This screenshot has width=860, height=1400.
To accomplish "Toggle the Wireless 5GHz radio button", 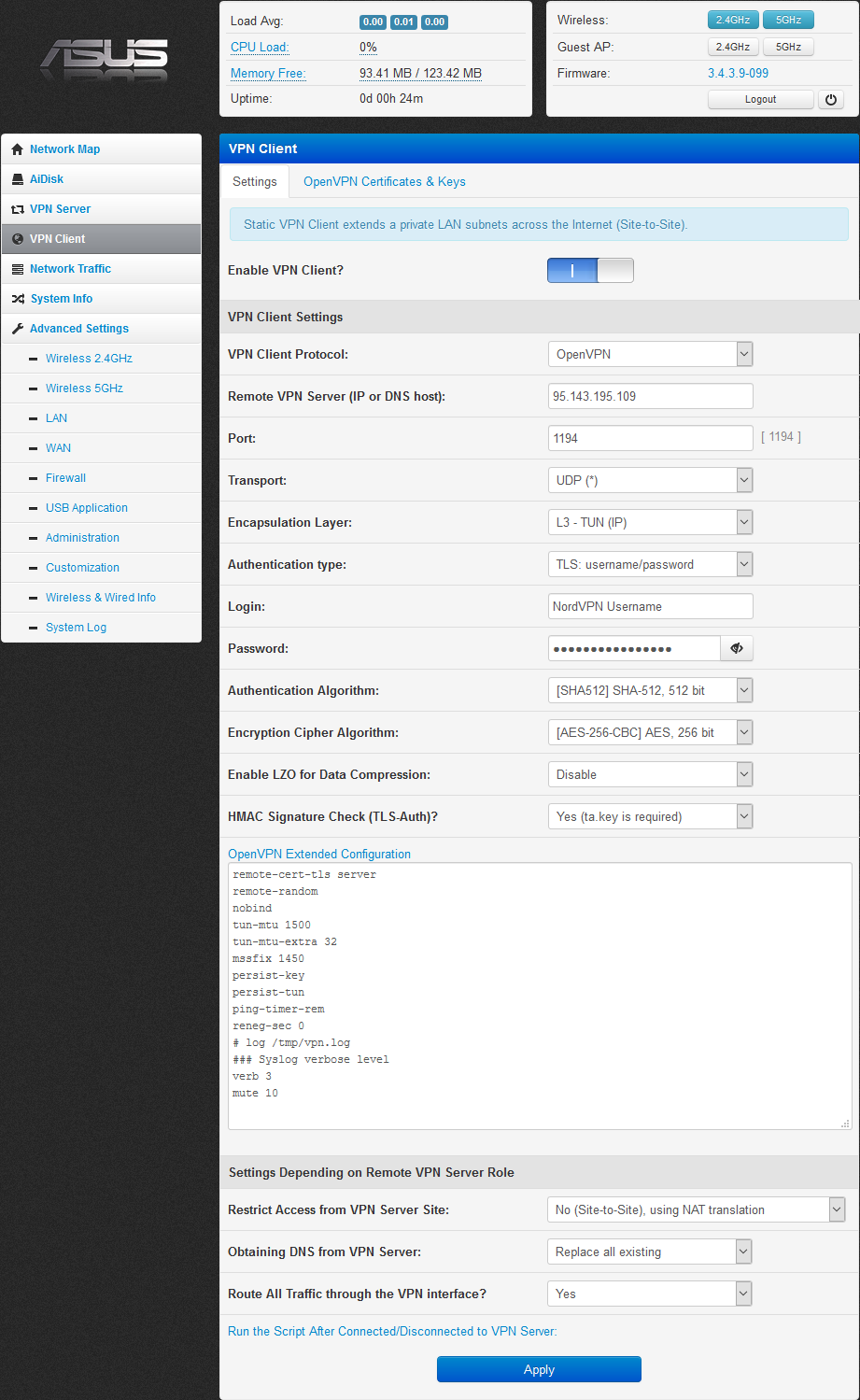I will pyautogui.click(x=788, y=20).
